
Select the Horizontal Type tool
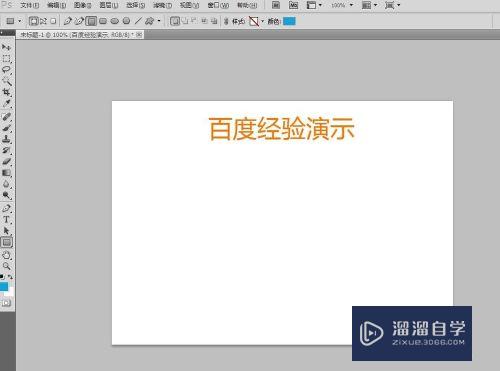(x=6, y=220)
